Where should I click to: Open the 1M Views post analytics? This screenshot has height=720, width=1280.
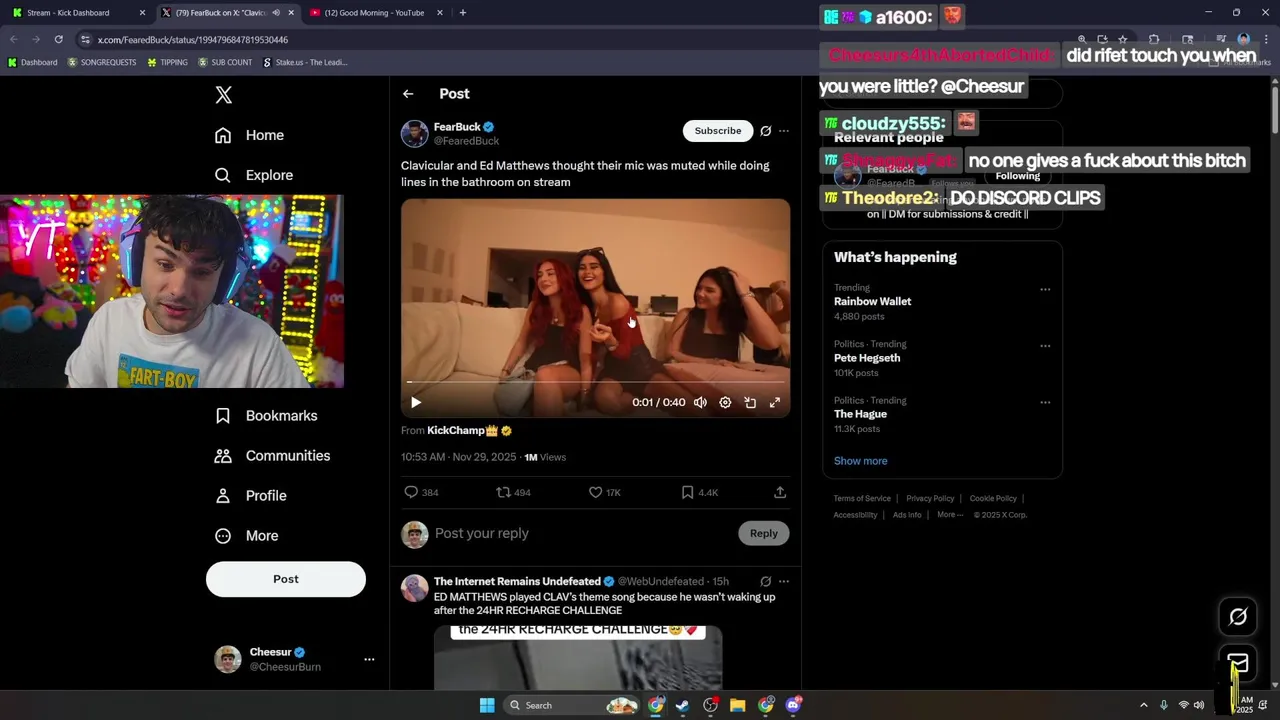coord(546,458)
